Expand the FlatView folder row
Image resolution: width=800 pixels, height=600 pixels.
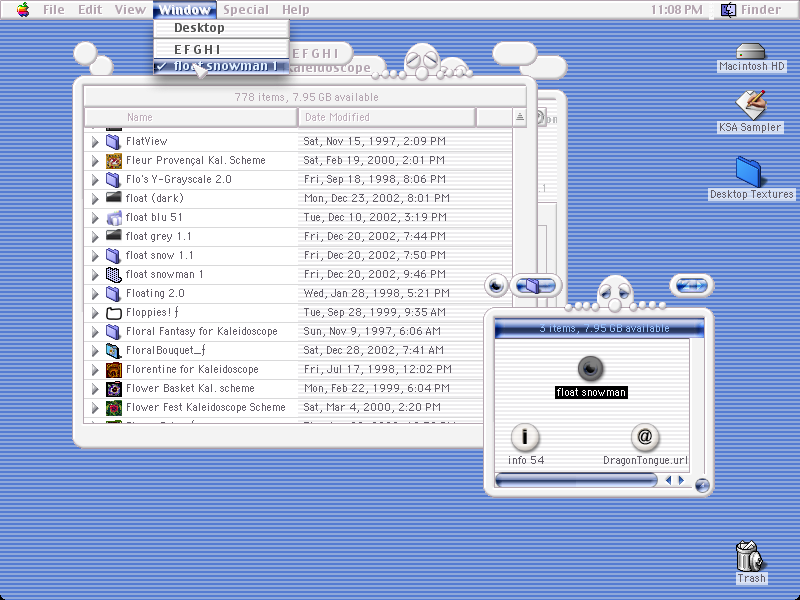point(95,142)
